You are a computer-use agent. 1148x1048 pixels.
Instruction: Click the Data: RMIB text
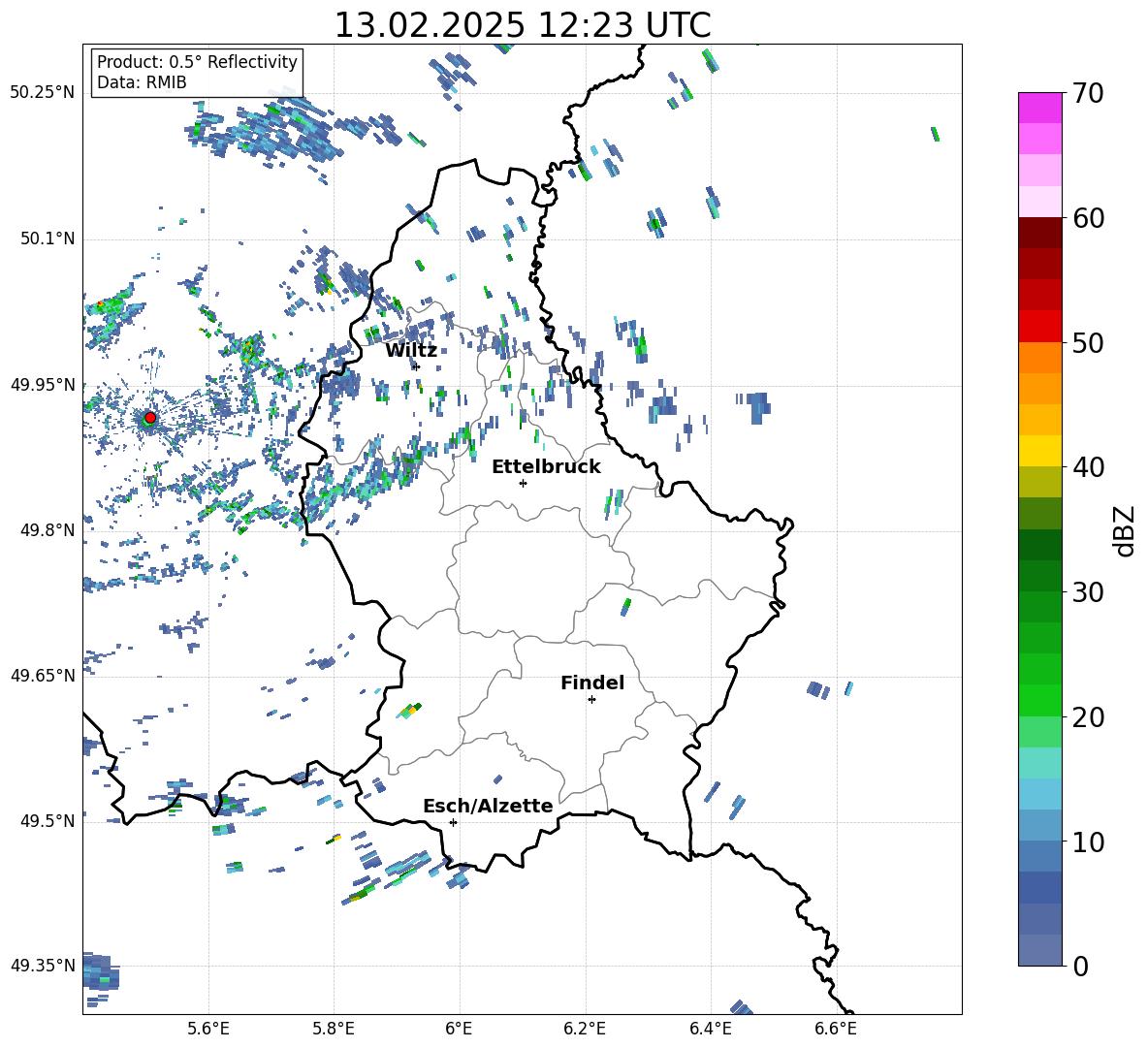(x=142, y=82)
